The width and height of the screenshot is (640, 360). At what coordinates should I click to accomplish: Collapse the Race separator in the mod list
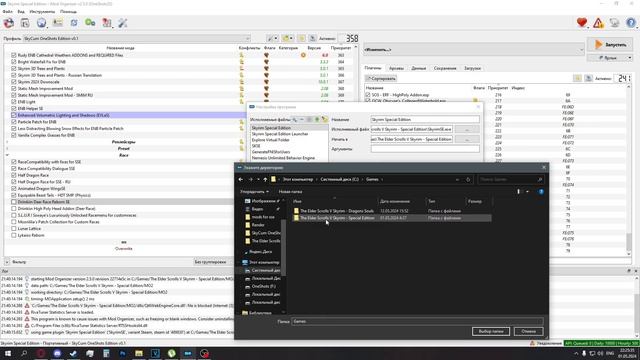[7, 156]
